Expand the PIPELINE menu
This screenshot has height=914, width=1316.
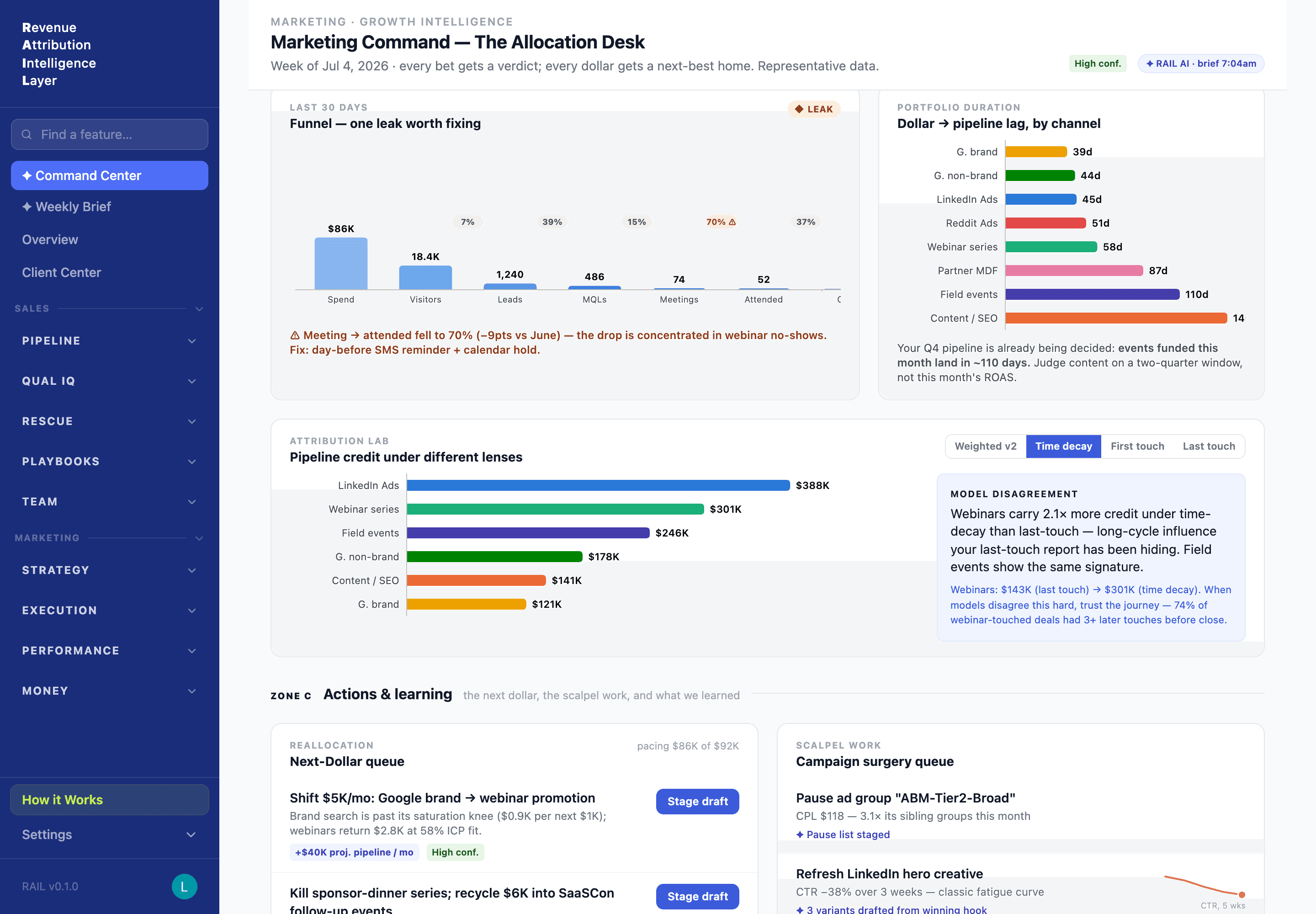click(x=109, y=341)
